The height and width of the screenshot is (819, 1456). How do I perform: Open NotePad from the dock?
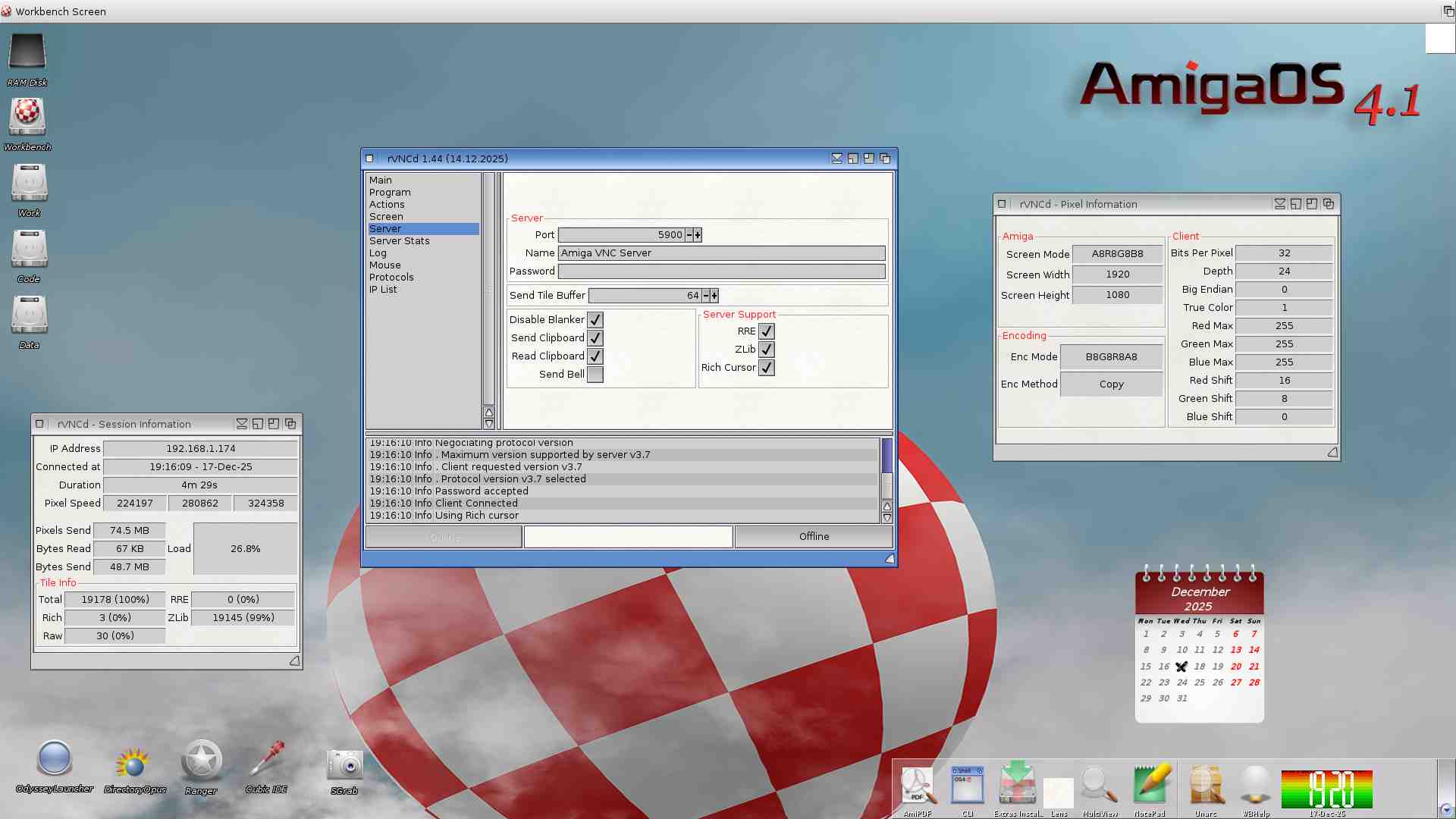pyautogui.click(x=1150, y=785)
